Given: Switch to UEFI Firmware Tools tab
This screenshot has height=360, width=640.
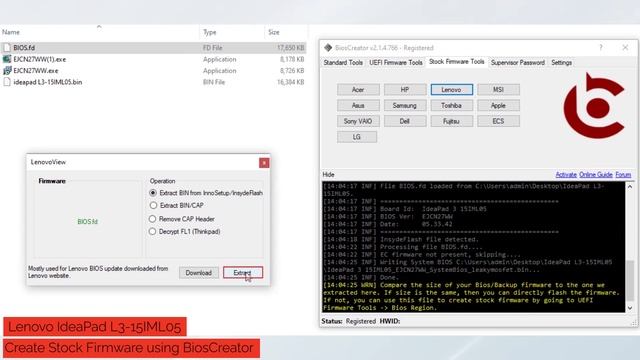Looking at the screenshot, I should pyautogui.click(x=396, y=62).
